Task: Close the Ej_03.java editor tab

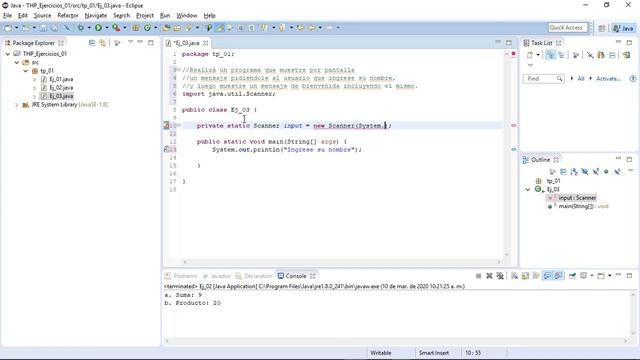Action: click(x=205, y=43)
